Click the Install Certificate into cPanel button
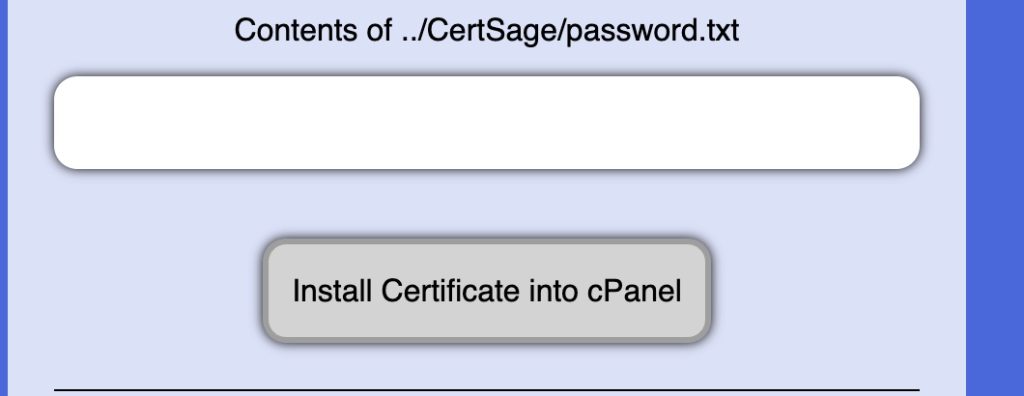The width and height of the screenshot is (1024, 396). click(x=487, y=291)
